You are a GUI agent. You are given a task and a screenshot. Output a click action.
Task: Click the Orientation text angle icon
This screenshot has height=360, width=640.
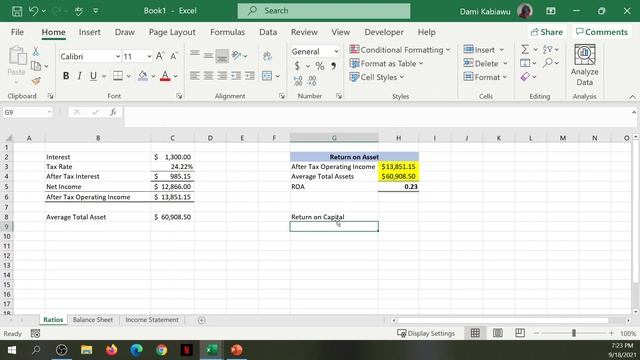point(236,56)
